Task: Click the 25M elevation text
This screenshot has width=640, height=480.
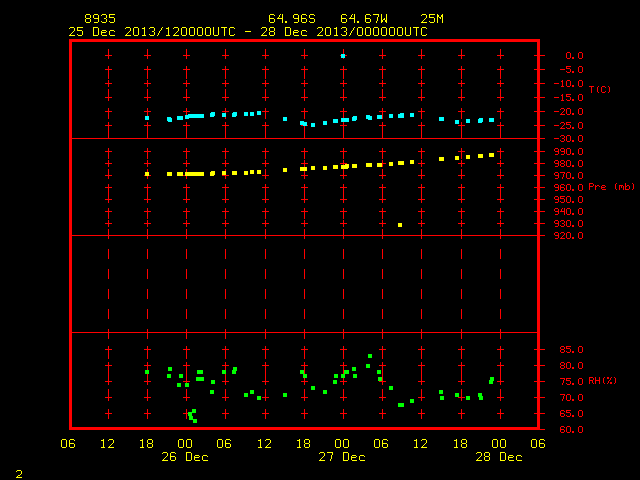Action: [432, 19]
